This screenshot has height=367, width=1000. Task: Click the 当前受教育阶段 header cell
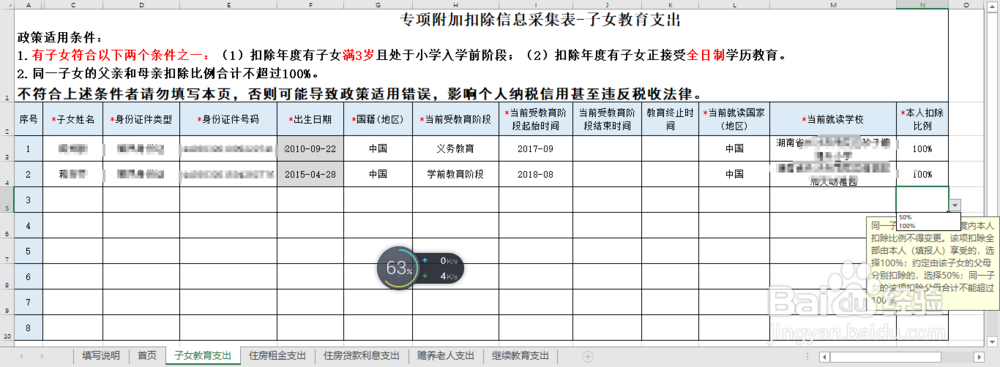point(455,119)
